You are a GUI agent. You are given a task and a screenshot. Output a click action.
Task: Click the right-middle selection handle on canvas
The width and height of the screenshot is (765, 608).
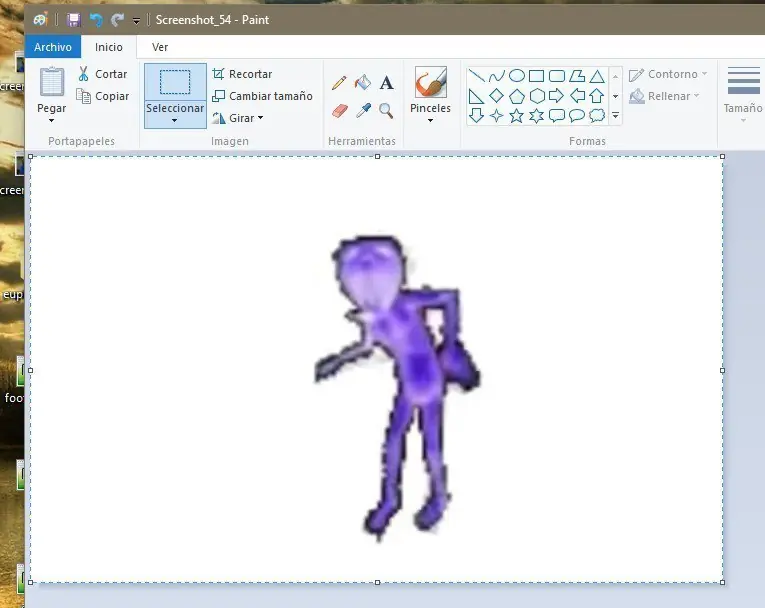(723, 370)
